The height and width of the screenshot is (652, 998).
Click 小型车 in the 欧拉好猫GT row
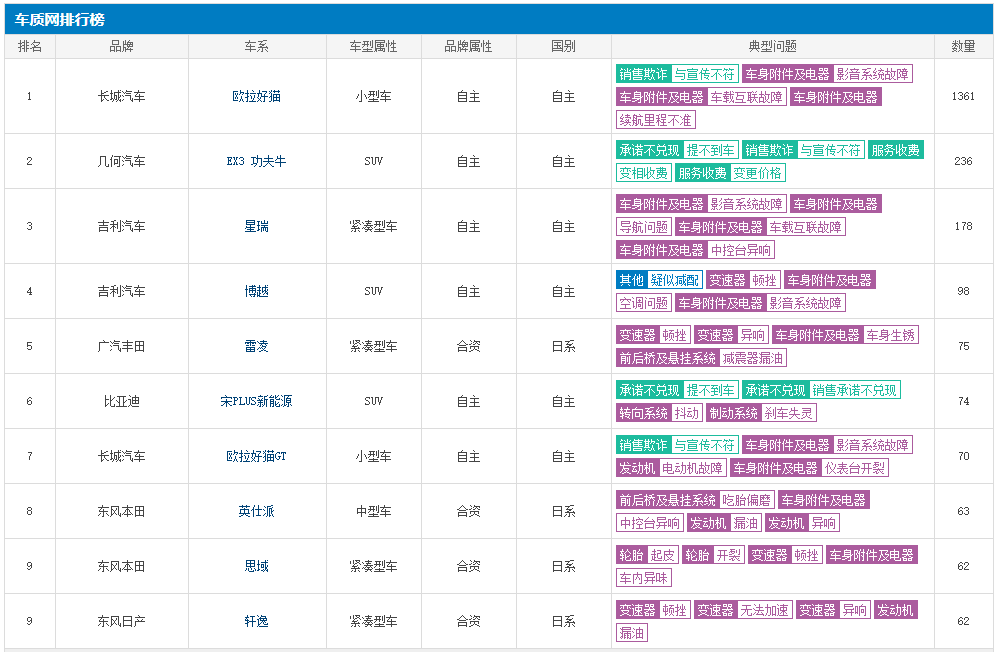click(374, 456)
